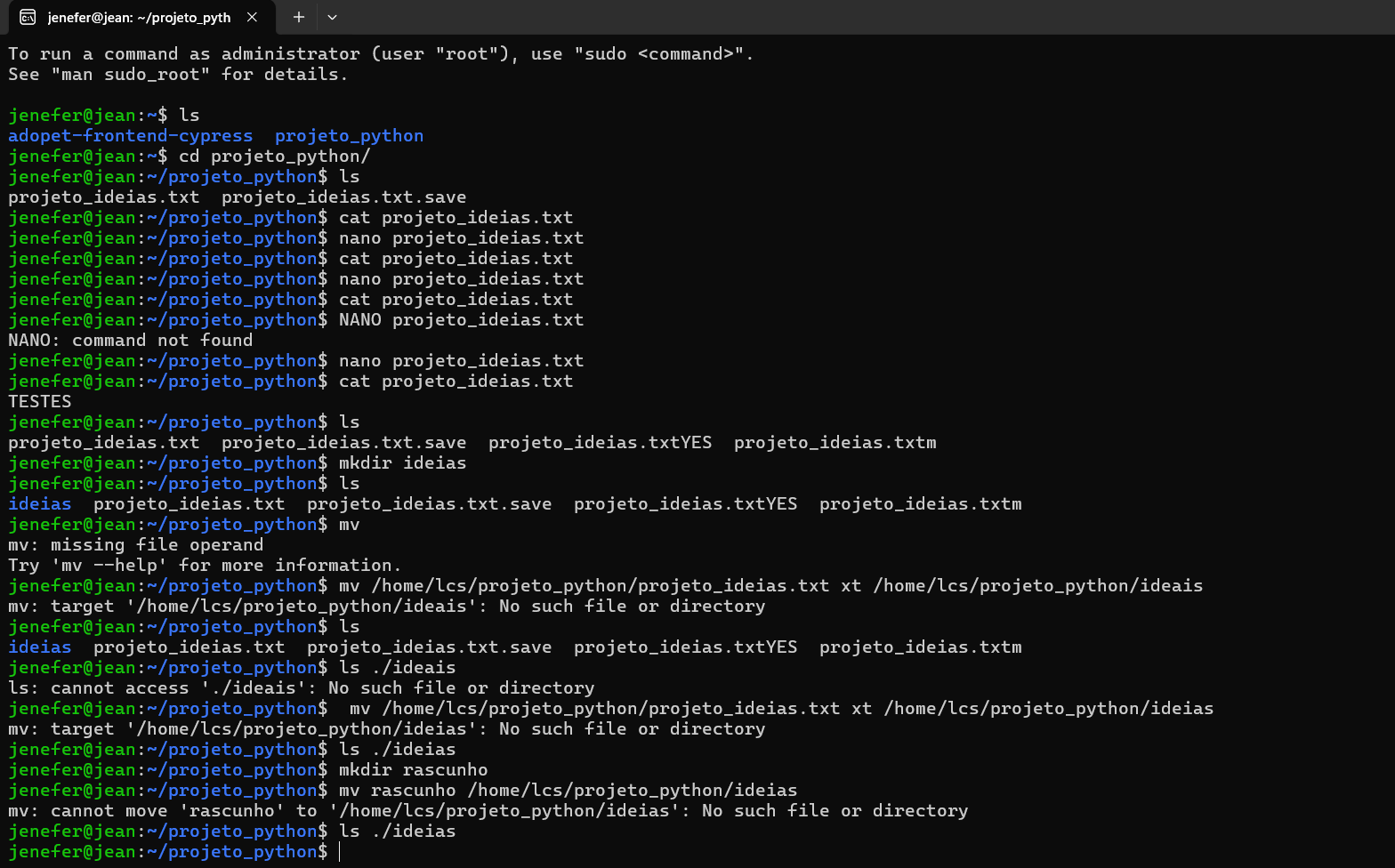Open a new tab with the plus button
Viewport: 1395px width, 868px height.
[x=299, y=17]
